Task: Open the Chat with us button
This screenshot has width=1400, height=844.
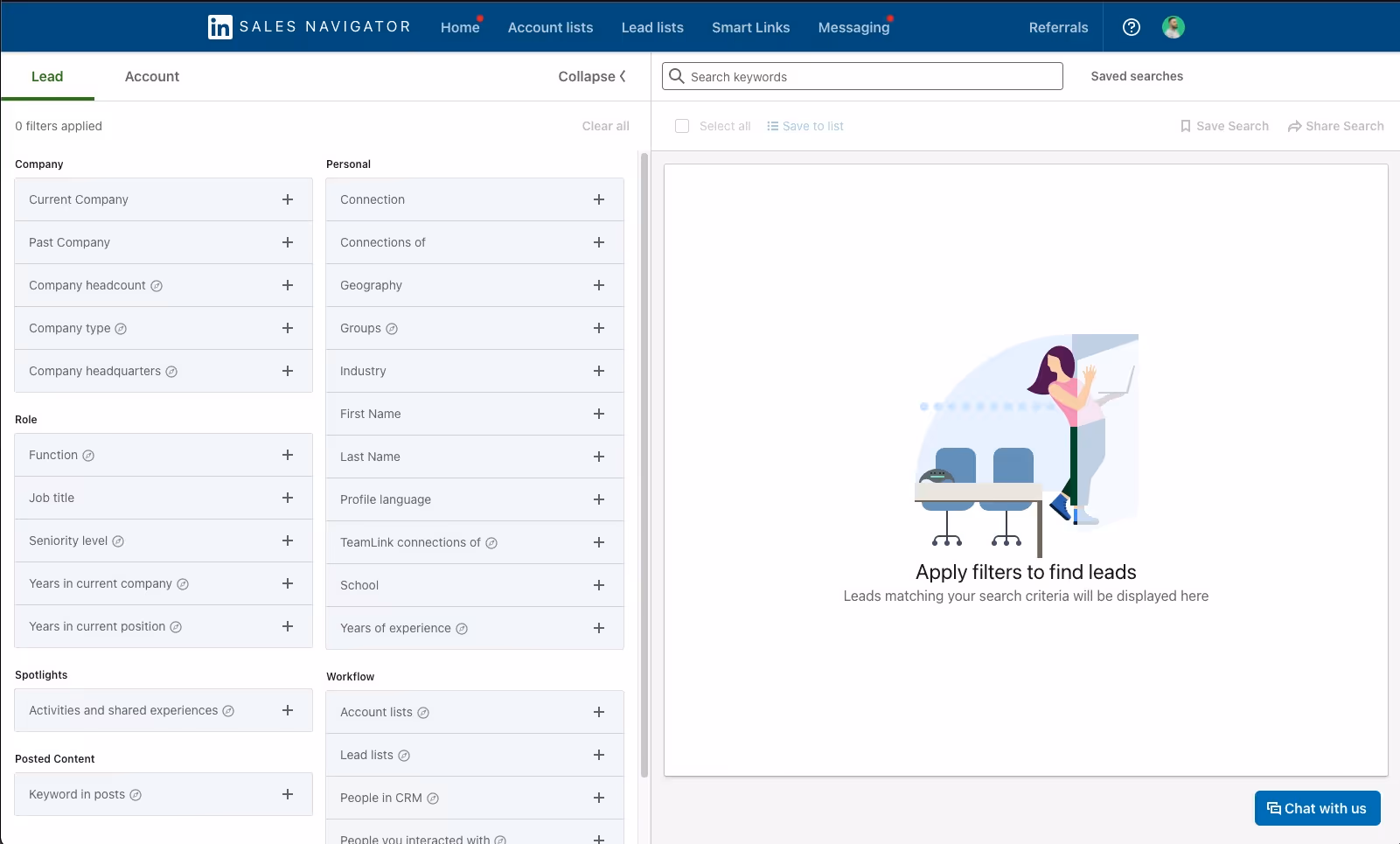Action: tap(1318, 808)
